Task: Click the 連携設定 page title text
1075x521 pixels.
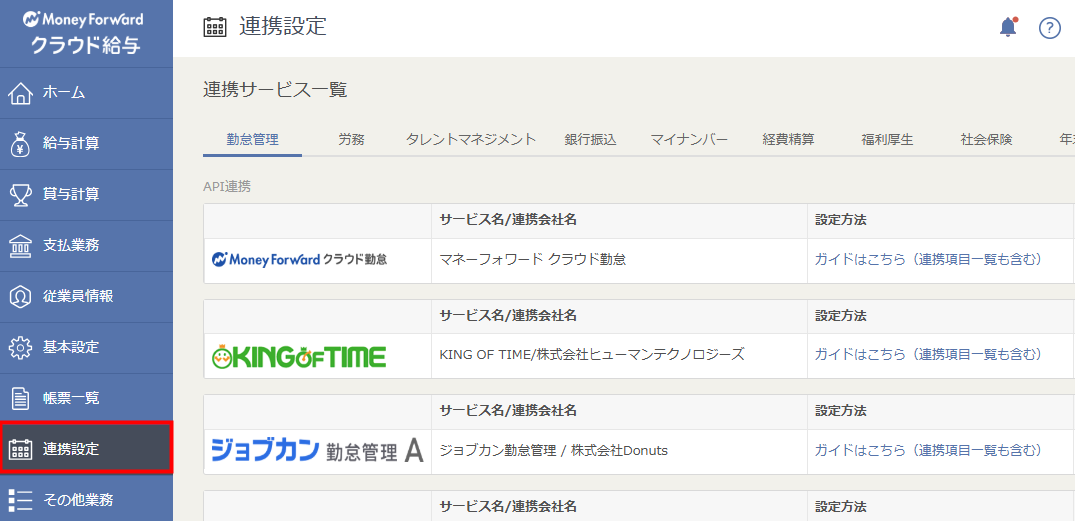Action: pos(283,26)
